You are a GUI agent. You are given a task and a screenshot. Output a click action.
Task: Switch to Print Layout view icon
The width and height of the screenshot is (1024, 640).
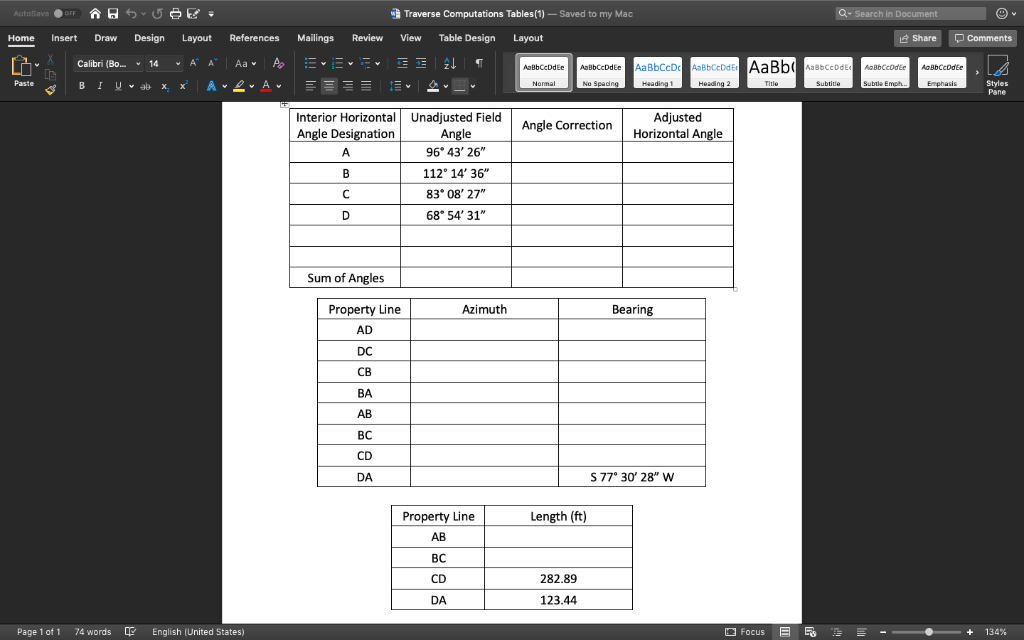tap(785, 632)
